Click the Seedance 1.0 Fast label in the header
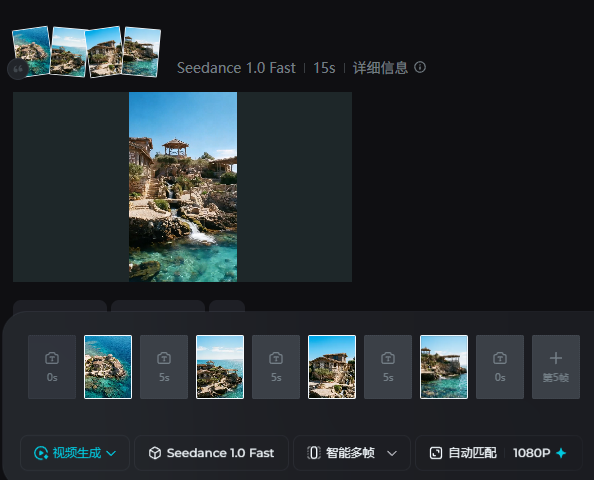This screenshot has height=480, width=594. coord(236,68)
